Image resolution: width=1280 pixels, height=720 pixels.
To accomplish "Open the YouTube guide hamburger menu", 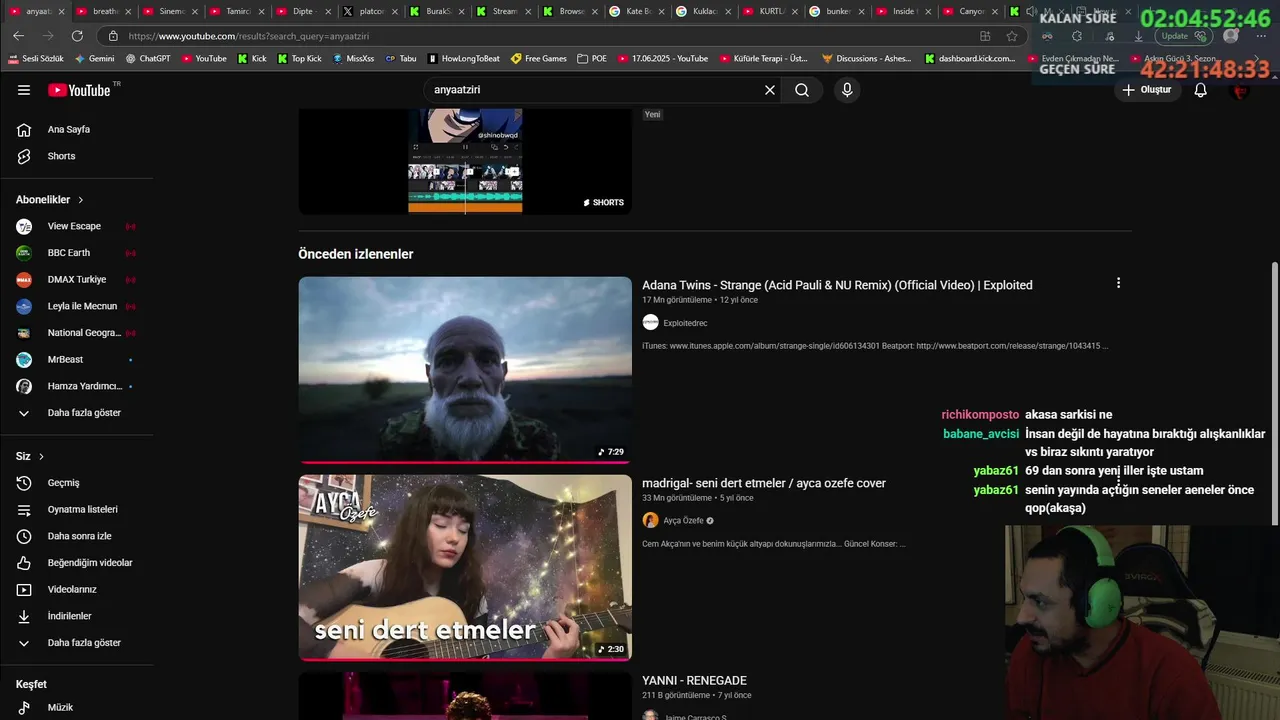I will [24, 90].
